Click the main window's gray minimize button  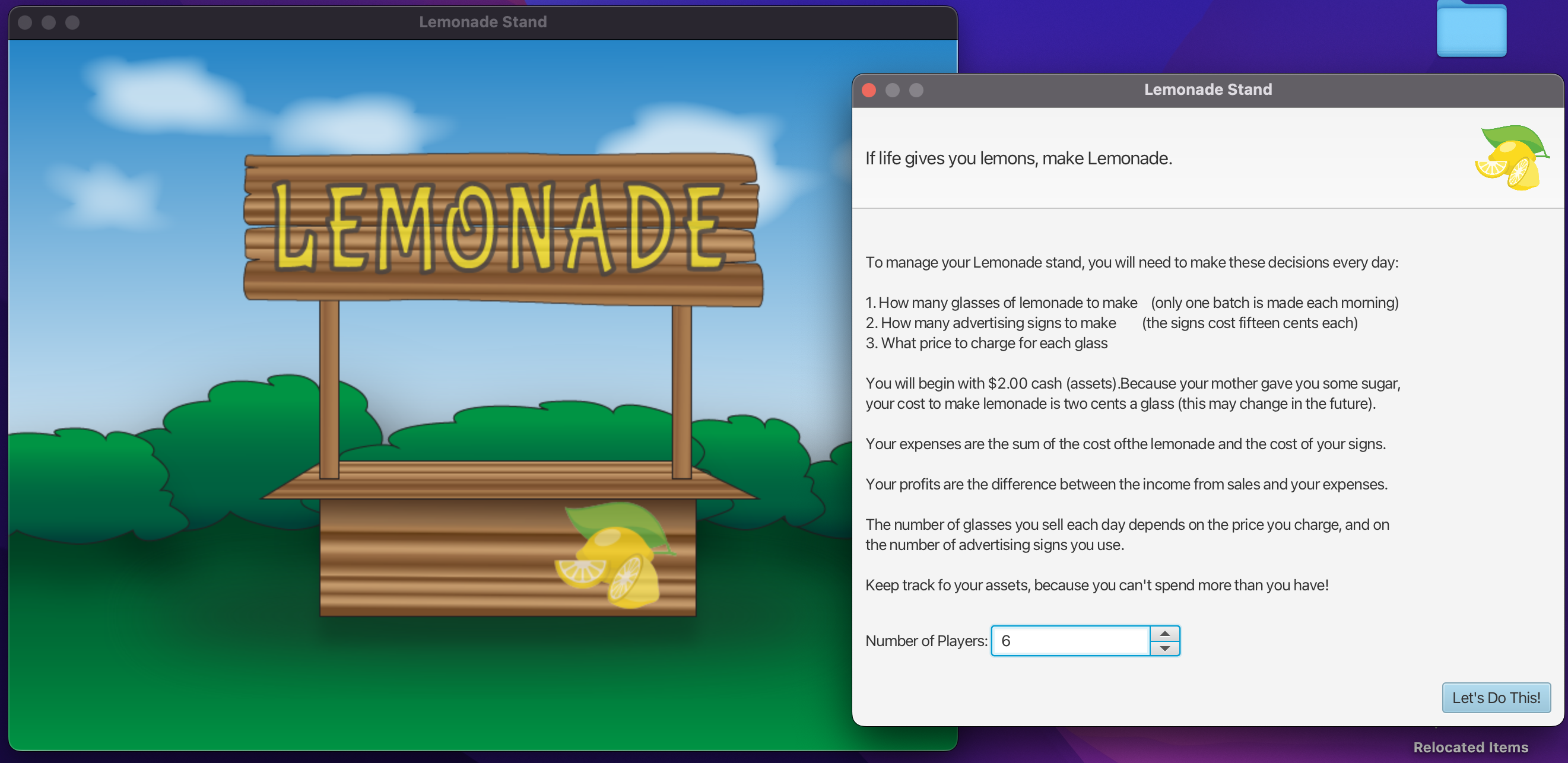click(x=49, y=23)
